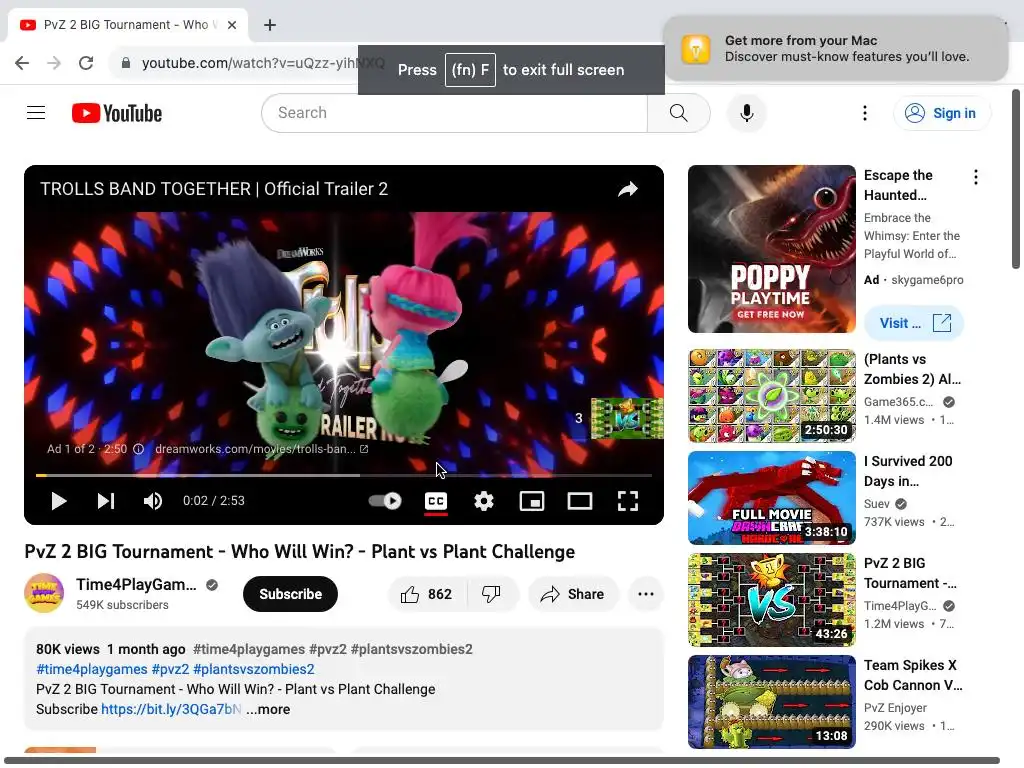Reload the page

point(86,63)
